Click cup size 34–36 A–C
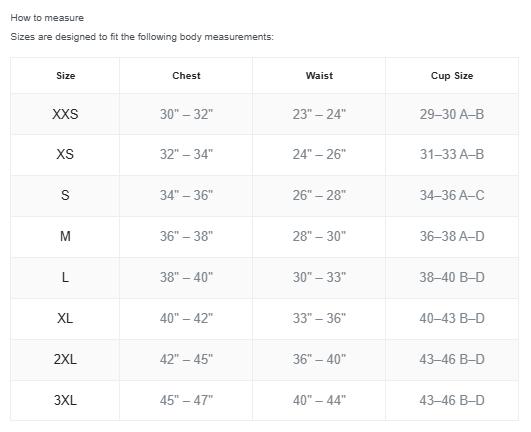The height and width of the screenshot is (432, 531). click(452, 195)
